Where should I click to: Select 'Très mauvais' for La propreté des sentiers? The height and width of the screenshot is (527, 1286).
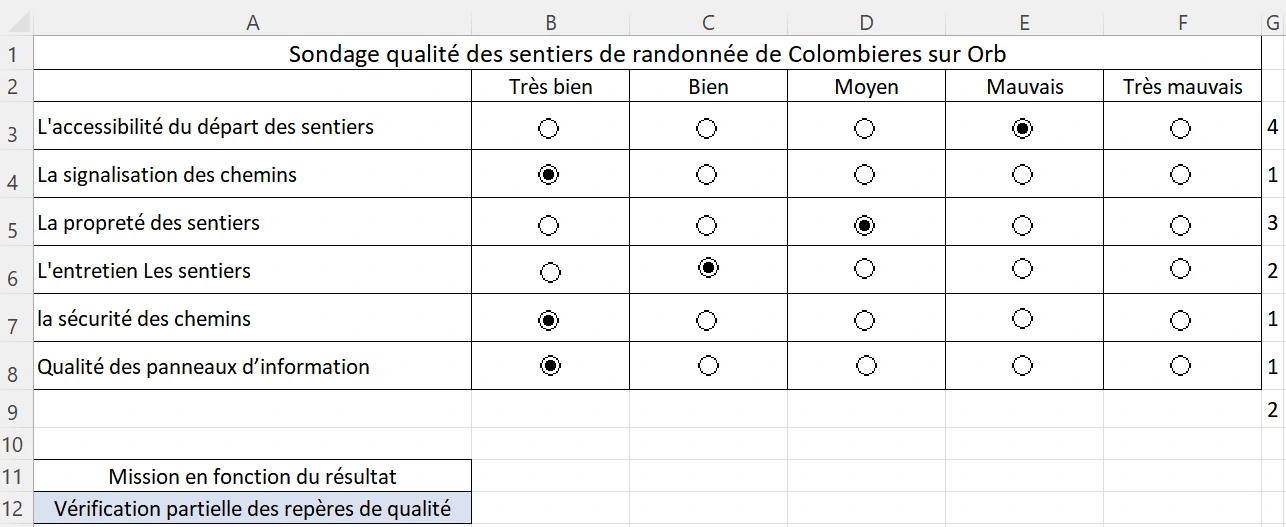pyautogui.click(x=1180, y=224)
